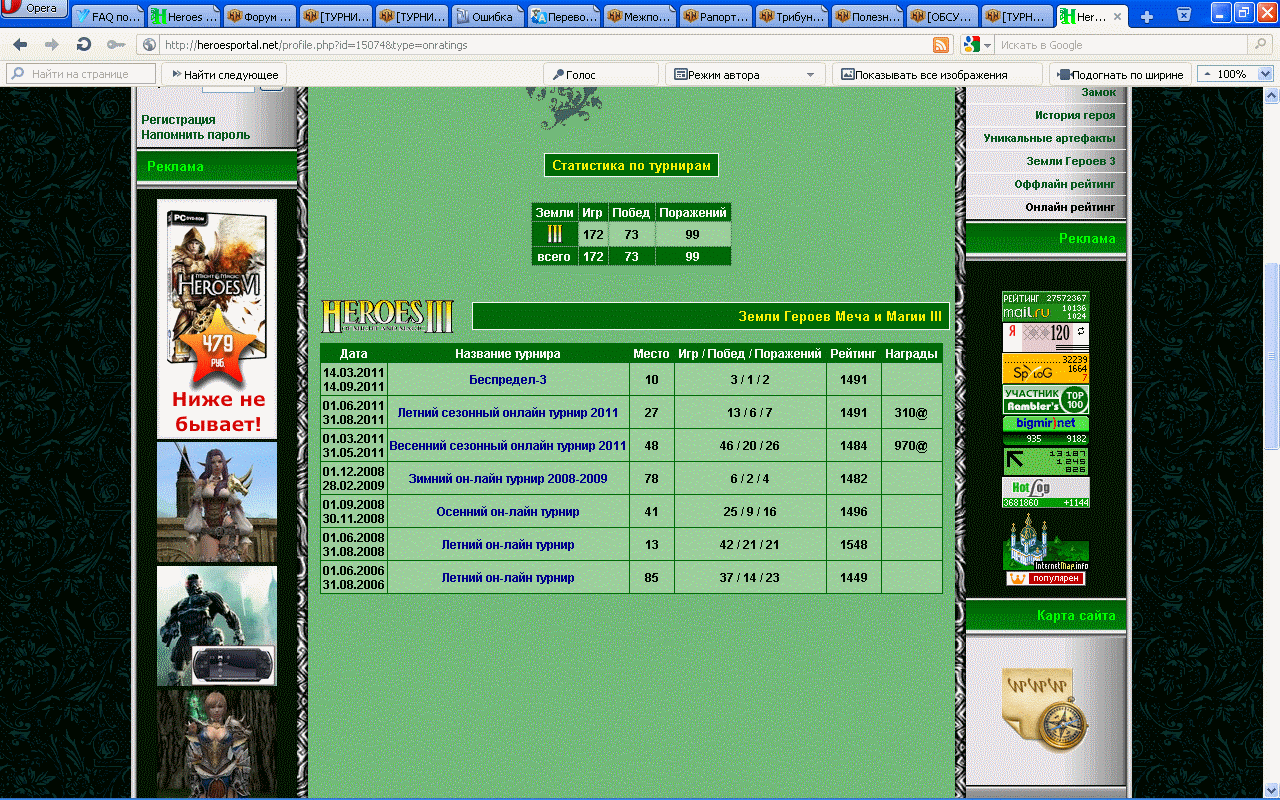Focus the Искать в Google search field
The width and height of the screenshot is (1280, 800).
tap(1120, 45)
